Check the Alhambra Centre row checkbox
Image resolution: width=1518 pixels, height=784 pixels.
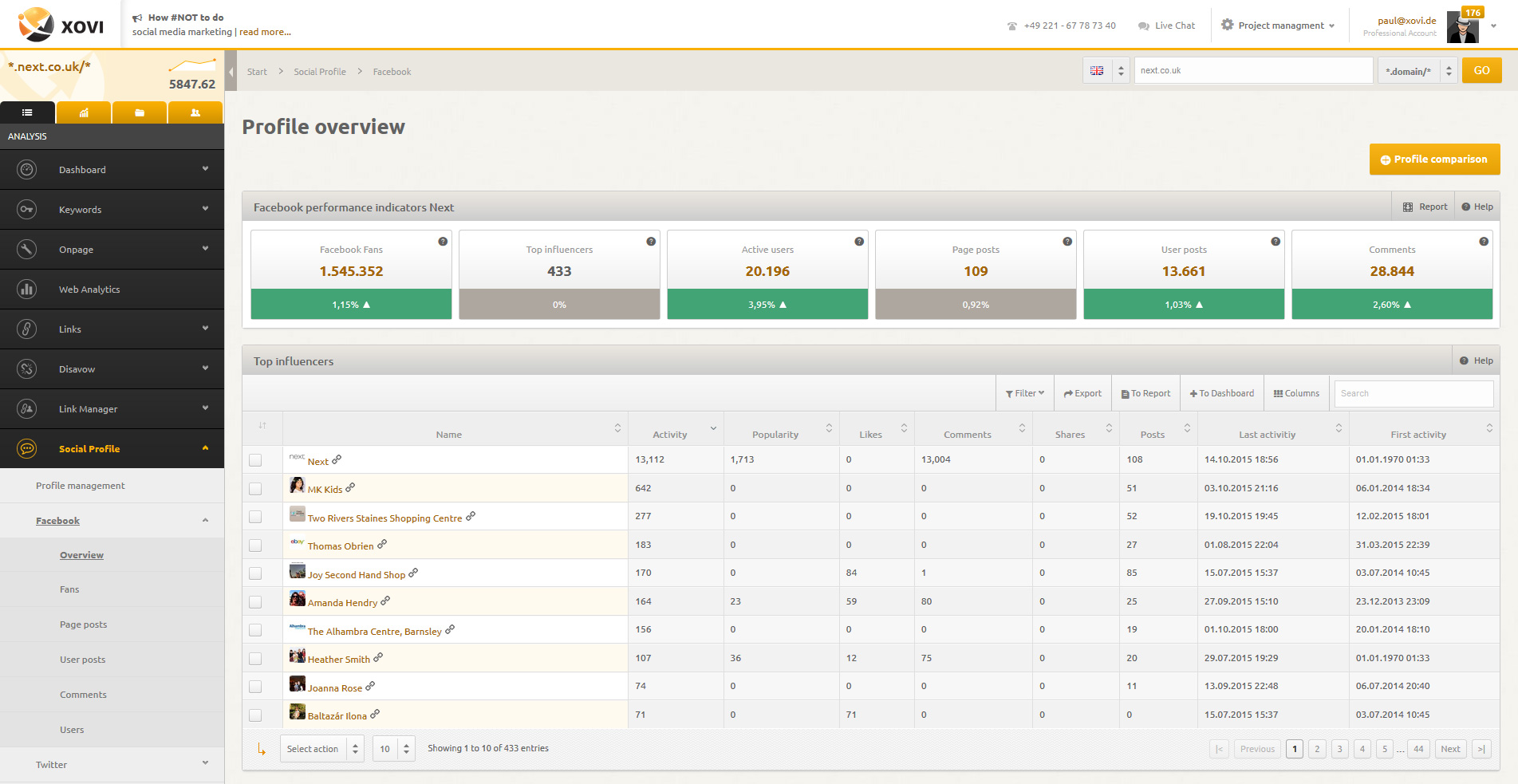(x=255, y=630)
